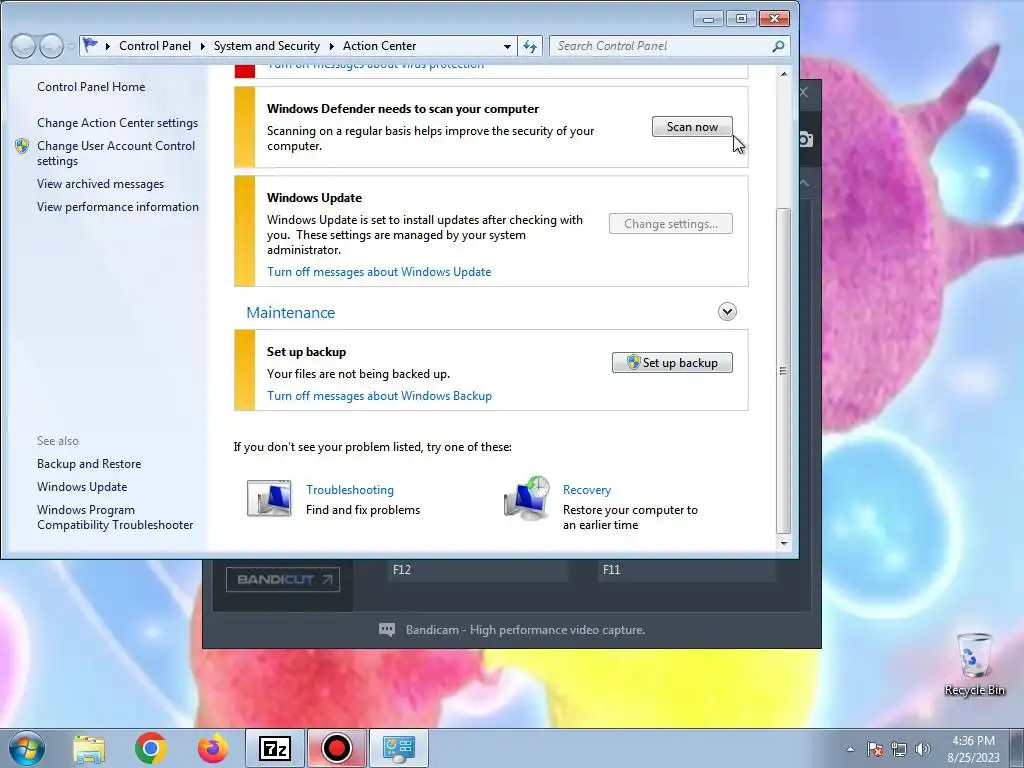Open Change Action Center settings
Viewport: 1024px width, 768px height.
pos(118,123)
